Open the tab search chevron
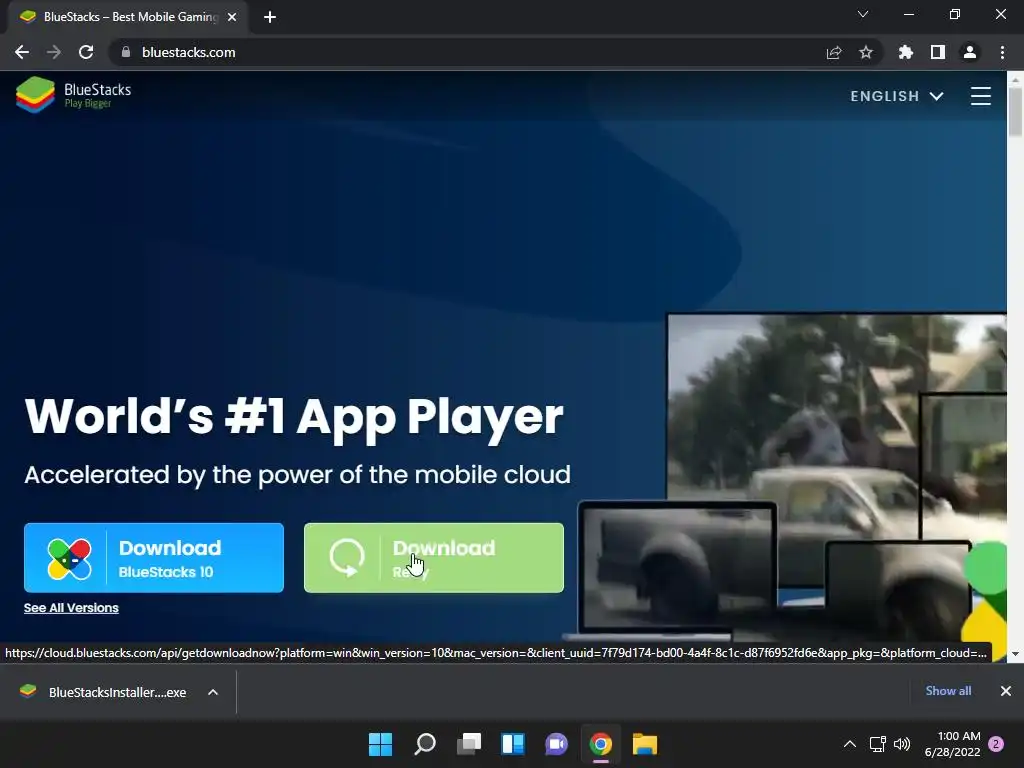 (863, 14)
